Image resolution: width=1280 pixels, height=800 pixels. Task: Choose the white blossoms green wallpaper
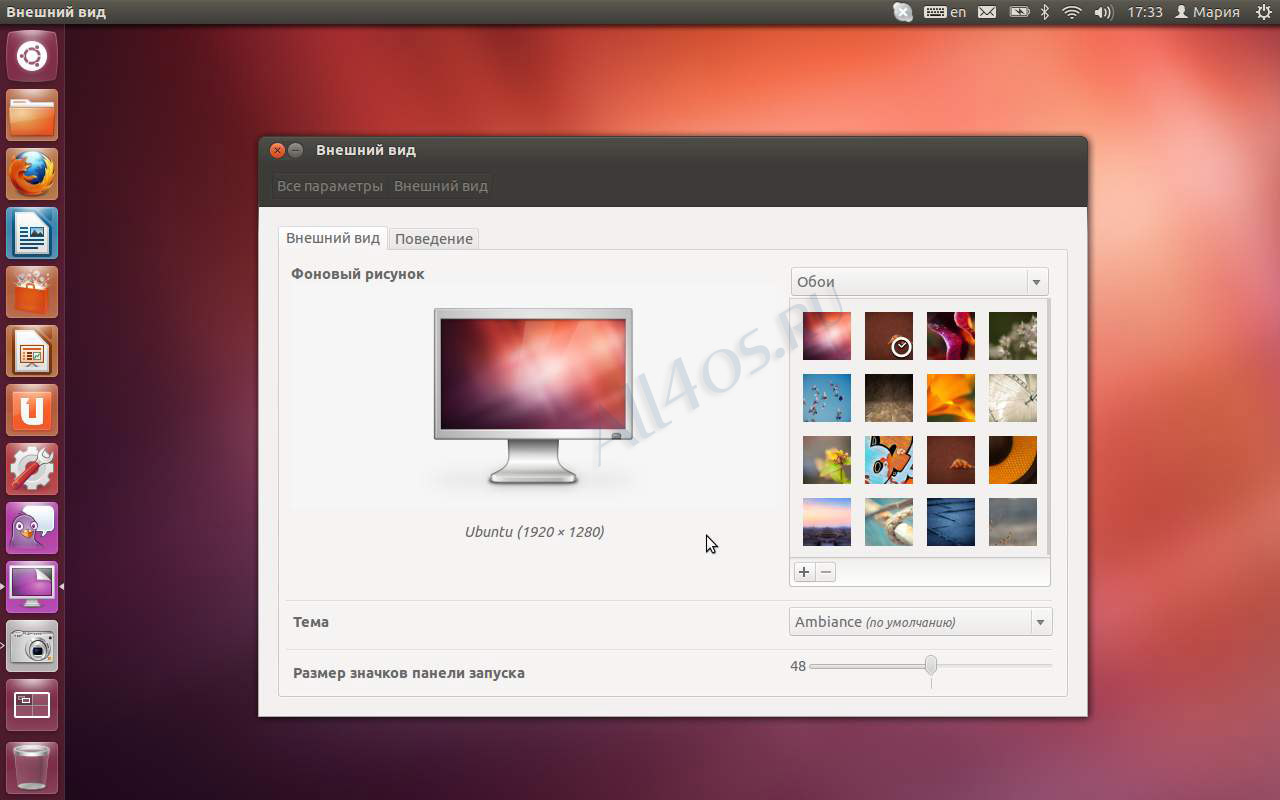1013,336
